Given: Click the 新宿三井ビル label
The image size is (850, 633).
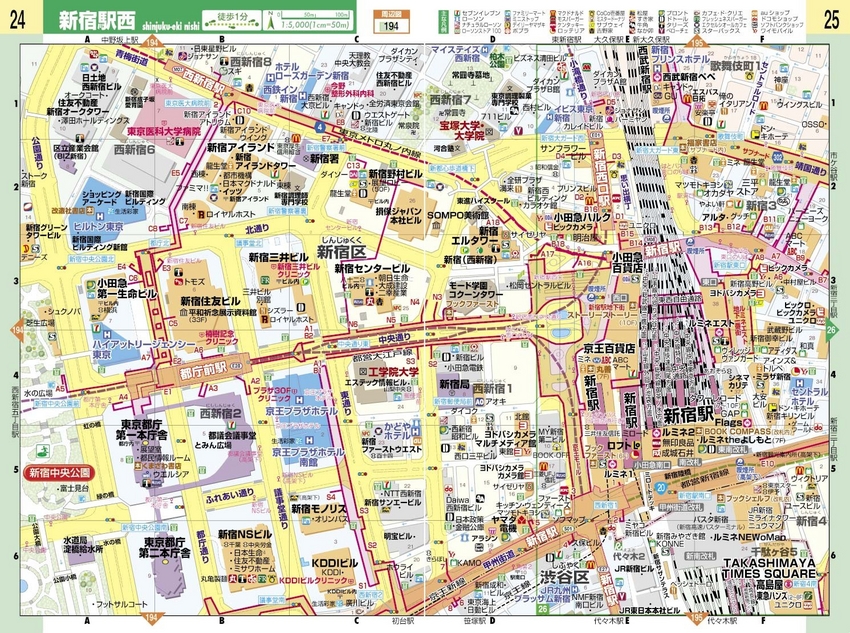Looking at the screenshot, I should (x=279, y=257).
